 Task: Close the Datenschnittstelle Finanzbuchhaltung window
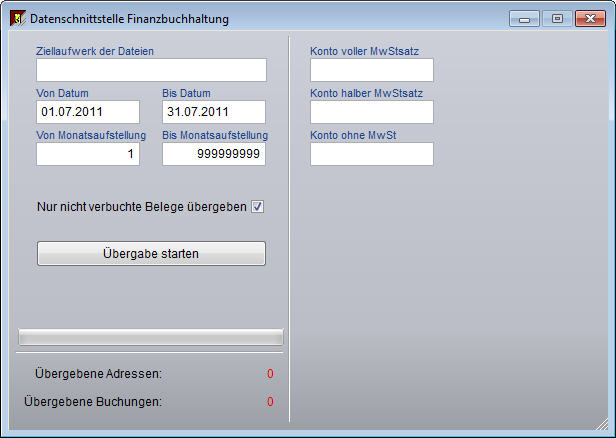[589, 18]
